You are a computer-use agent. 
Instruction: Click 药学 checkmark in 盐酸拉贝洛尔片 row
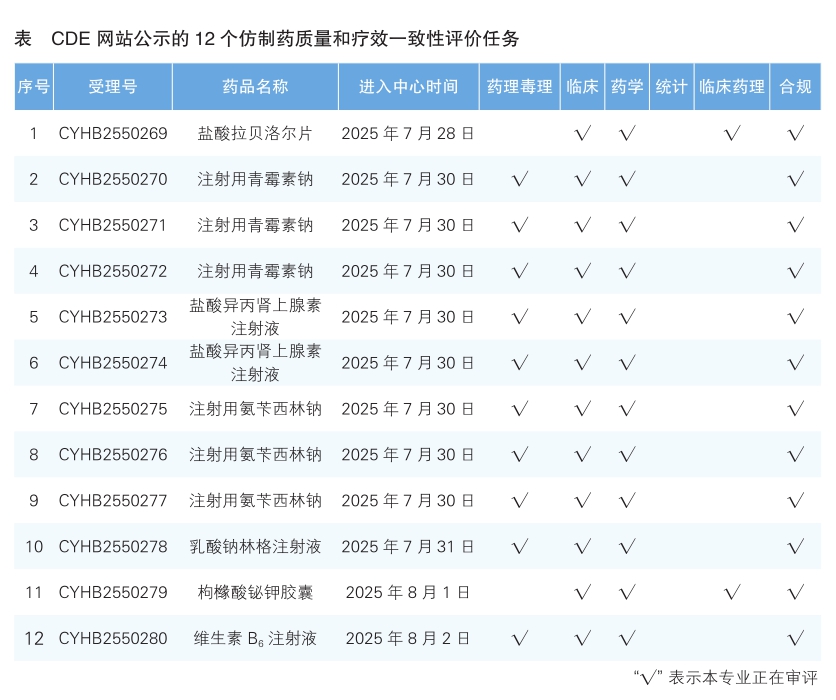tap(627, 134)
